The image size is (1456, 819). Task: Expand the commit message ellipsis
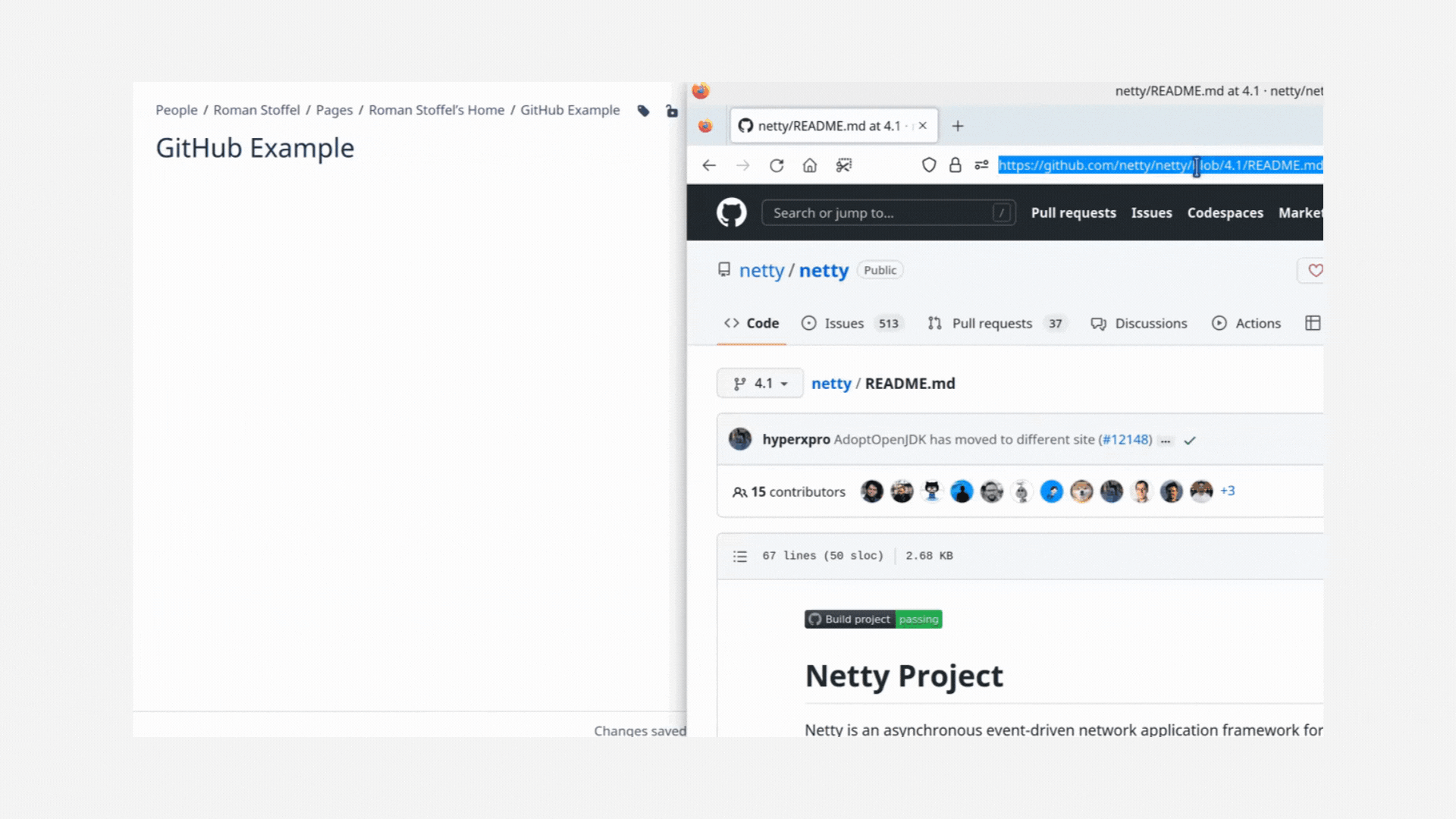(1166, 441)
